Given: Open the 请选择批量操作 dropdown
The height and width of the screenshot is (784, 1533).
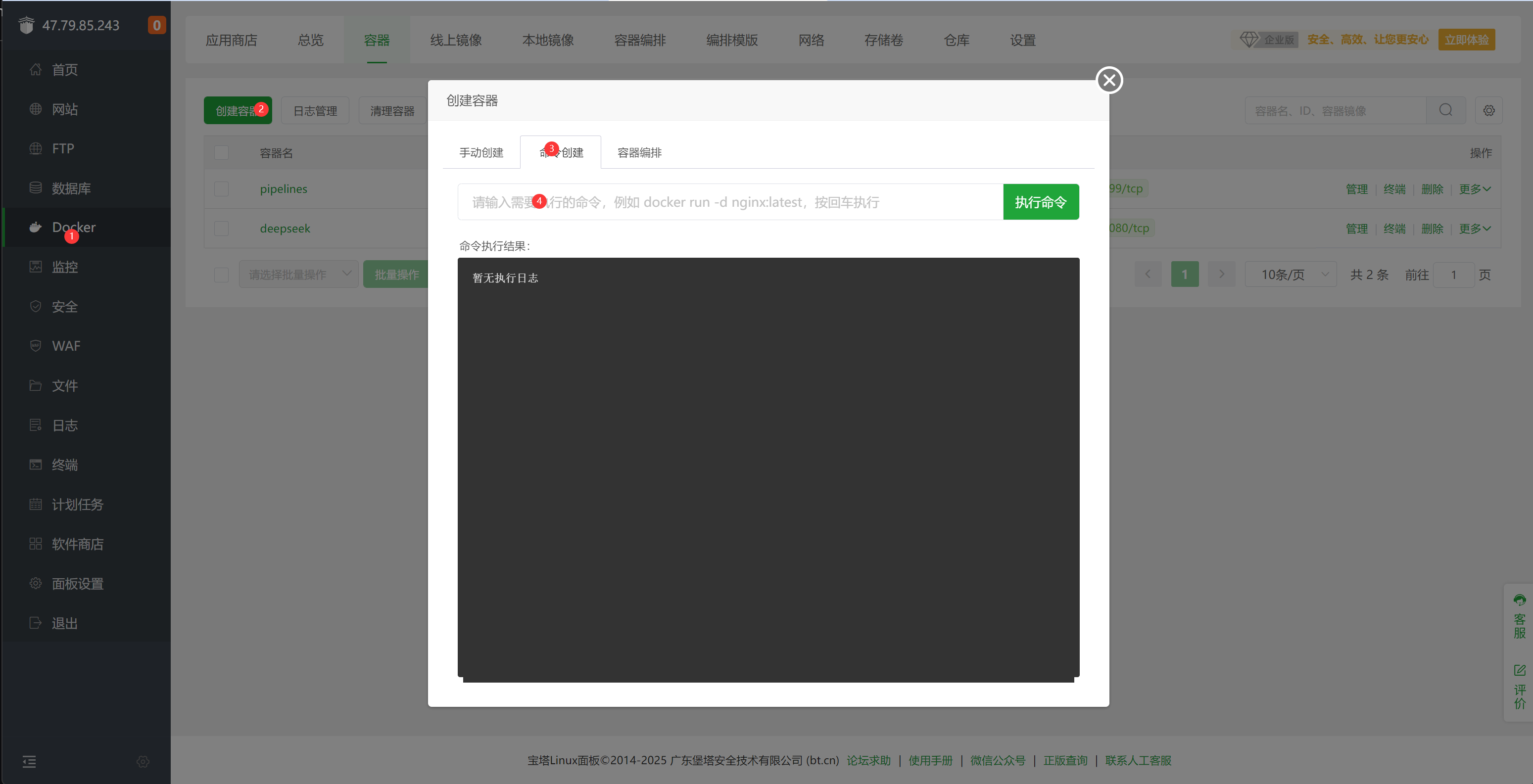Looking at the screenshot, I should [299, 274].
